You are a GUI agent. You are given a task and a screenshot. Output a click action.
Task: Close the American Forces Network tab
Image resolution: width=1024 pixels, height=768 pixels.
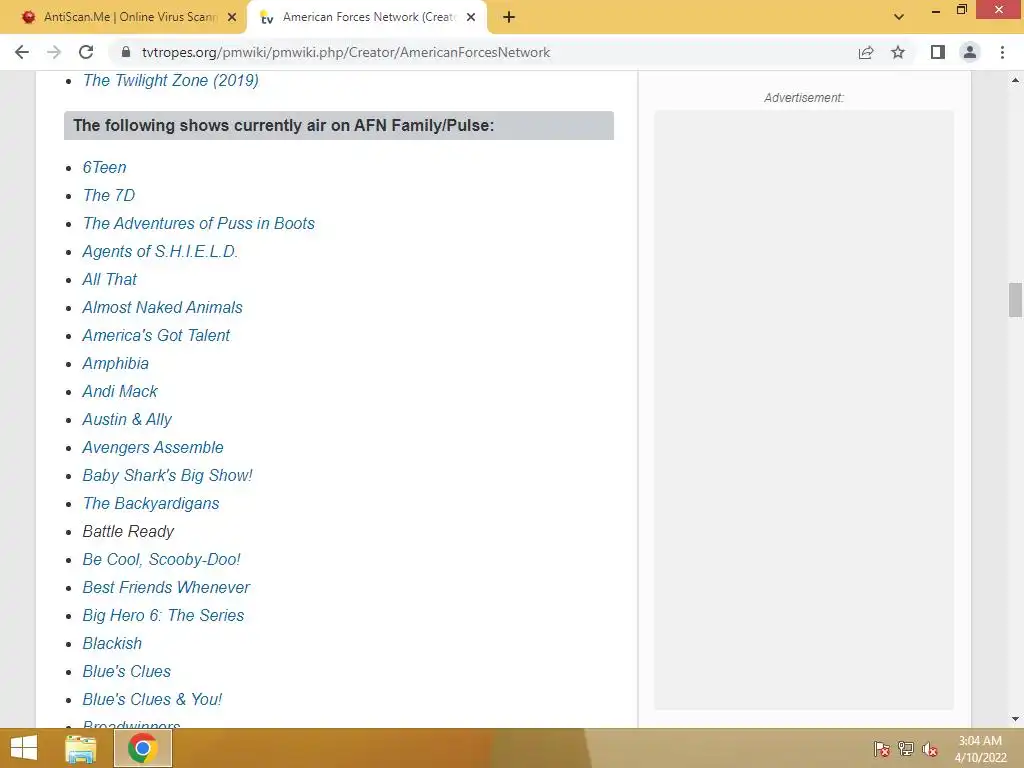tap(471, 17)
